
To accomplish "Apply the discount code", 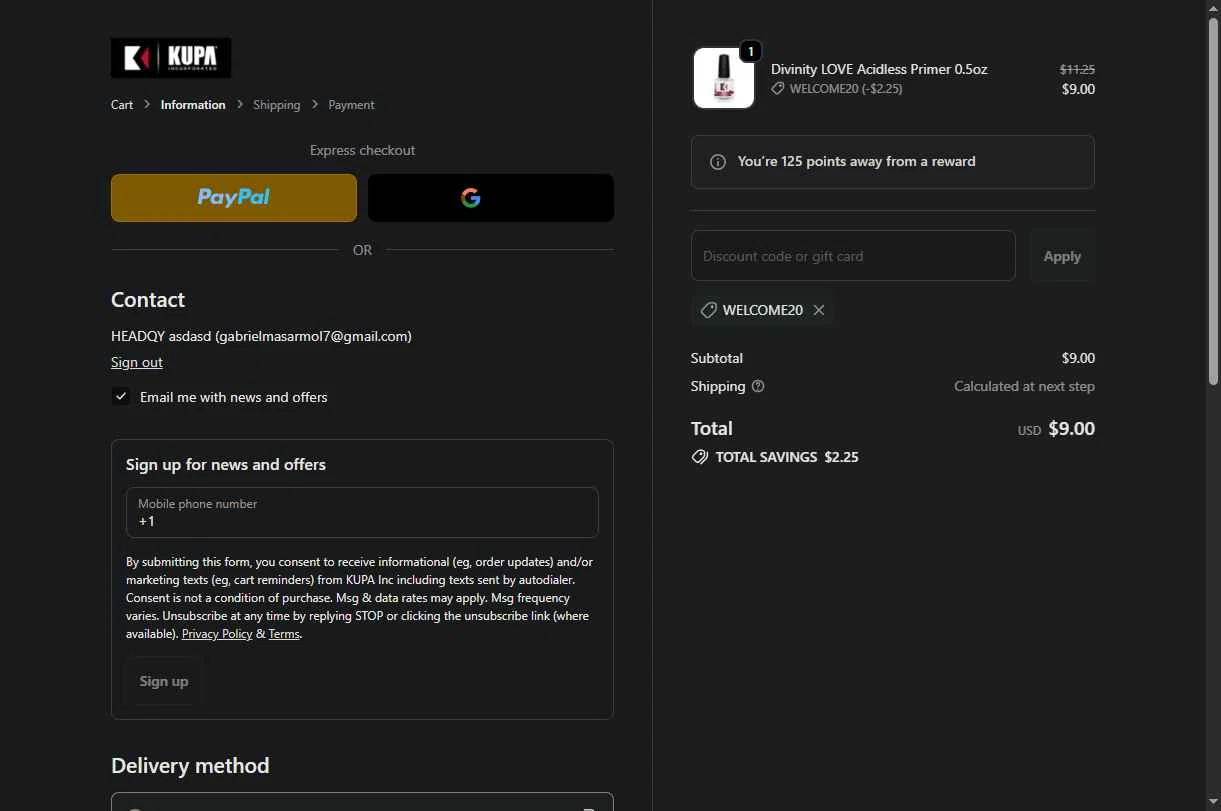I will 1062,256.
